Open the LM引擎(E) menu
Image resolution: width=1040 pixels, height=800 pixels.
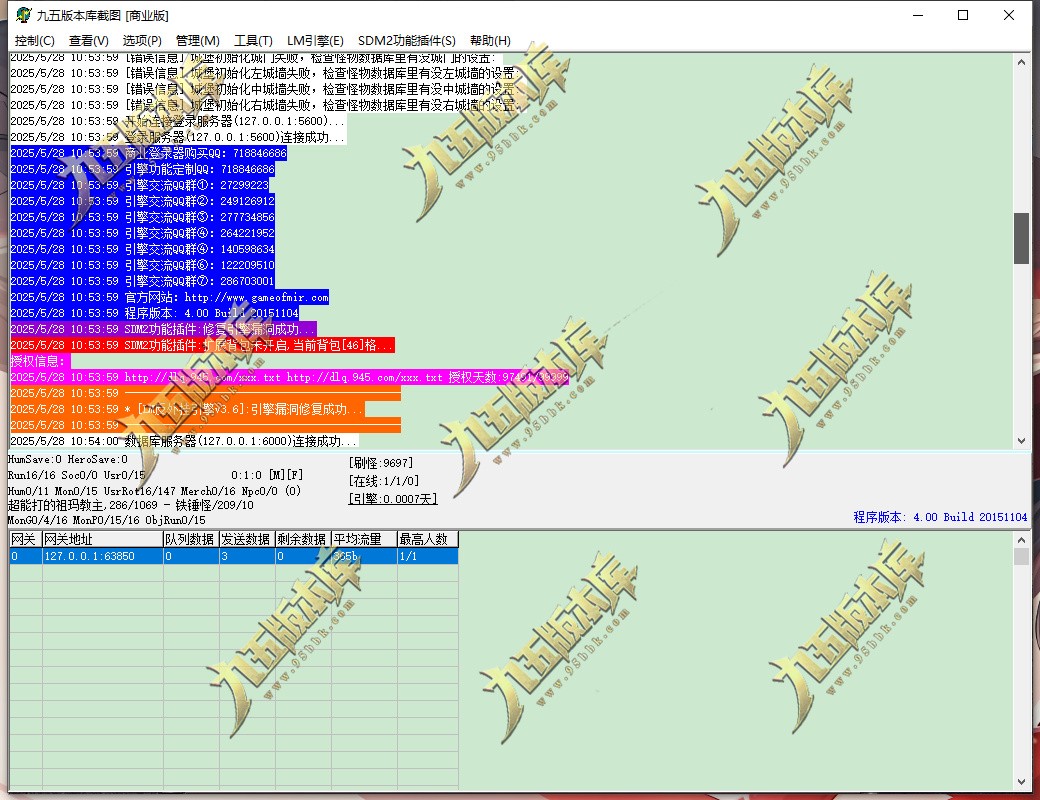315,40
